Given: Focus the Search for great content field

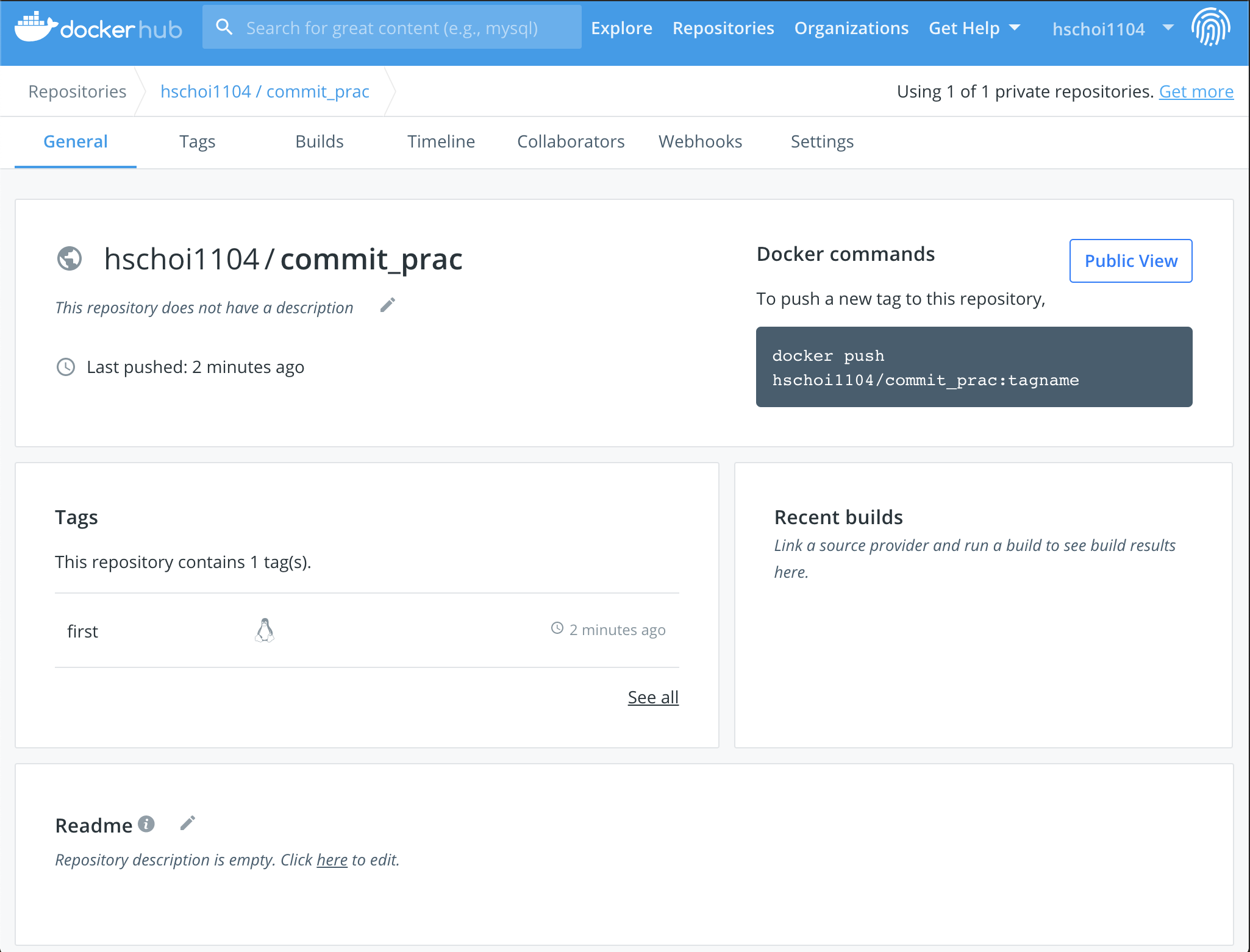Looking at the screenshot, I should point(391,27).
